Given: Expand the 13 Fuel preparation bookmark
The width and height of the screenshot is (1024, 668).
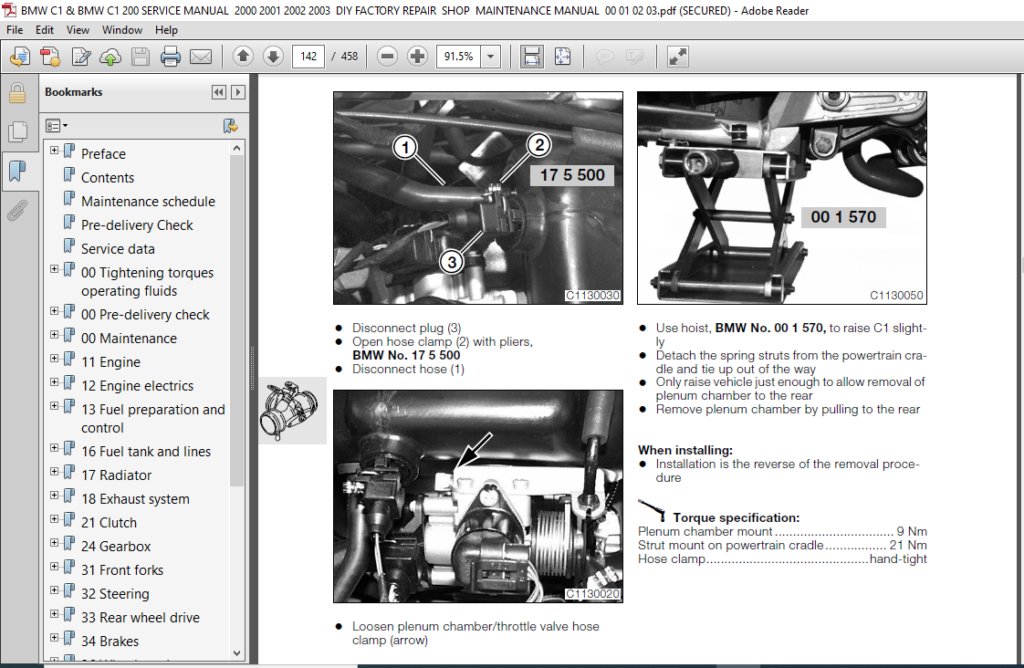Looking at the screenshot, I should coord(54,406).
